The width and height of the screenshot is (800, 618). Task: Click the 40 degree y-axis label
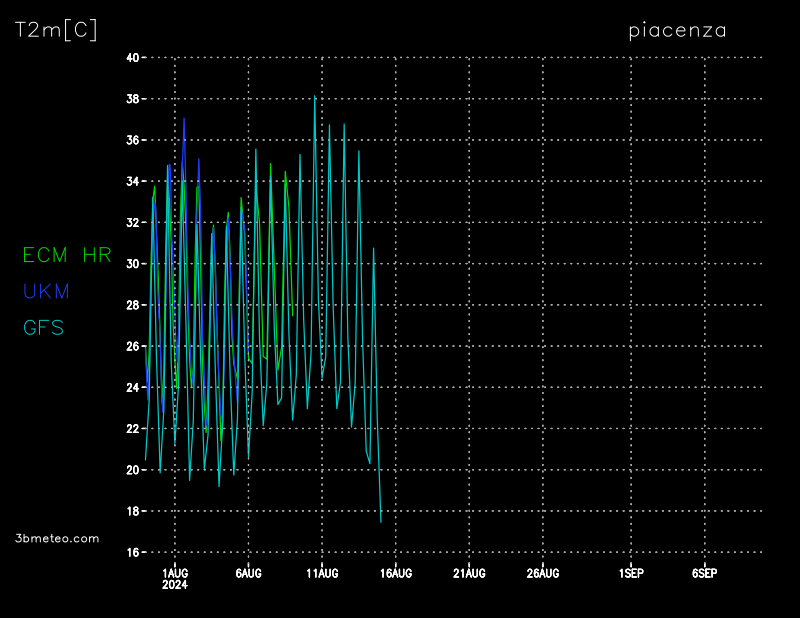pos(132,58)
